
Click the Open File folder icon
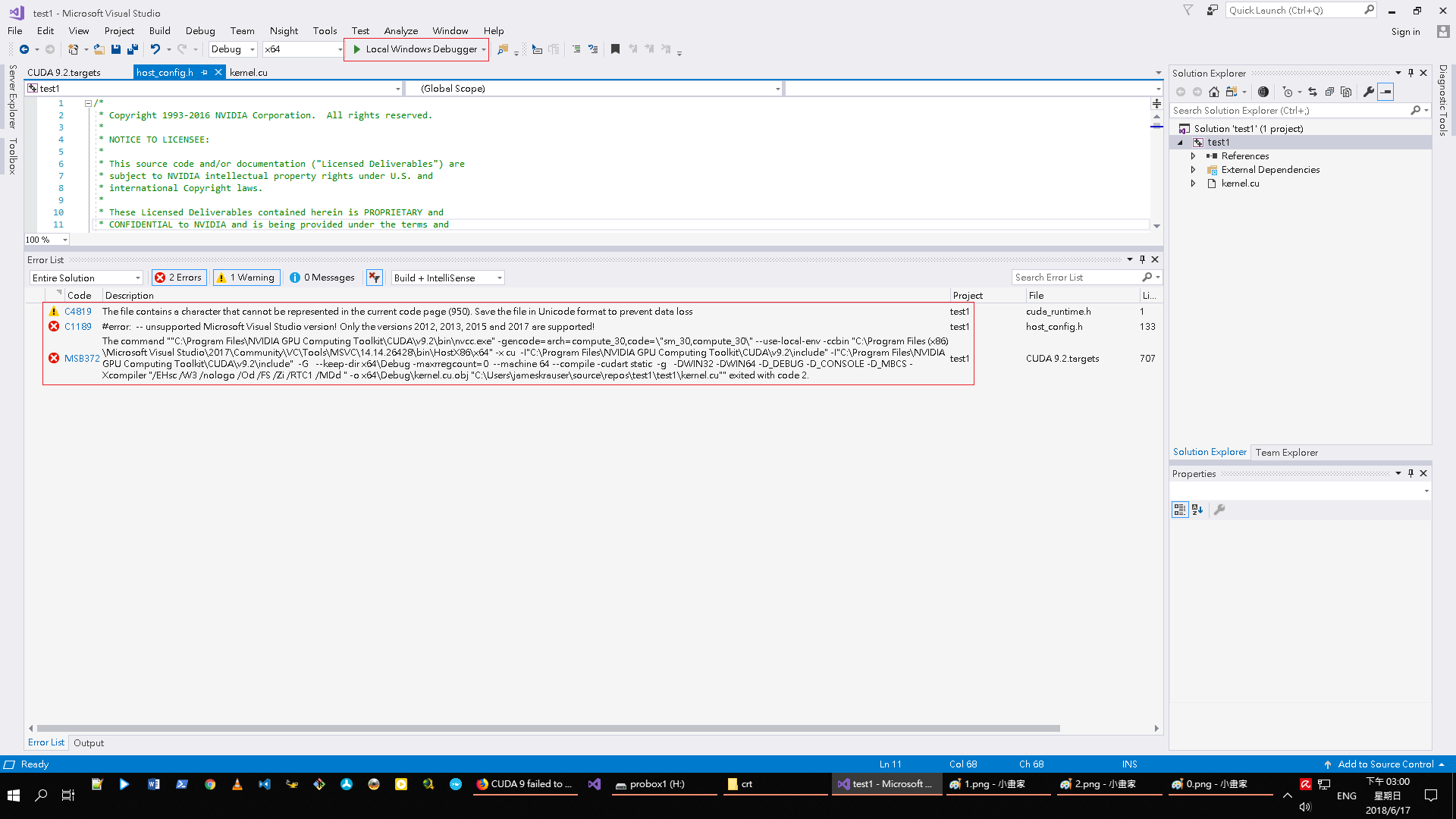coord(99,49)
